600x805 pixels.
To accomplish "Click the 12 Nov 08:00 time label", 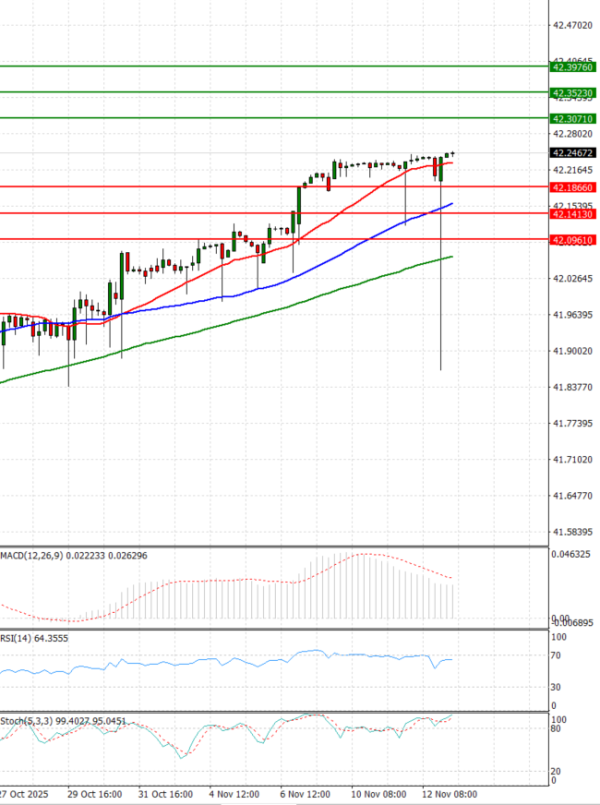I will point(448,793).
